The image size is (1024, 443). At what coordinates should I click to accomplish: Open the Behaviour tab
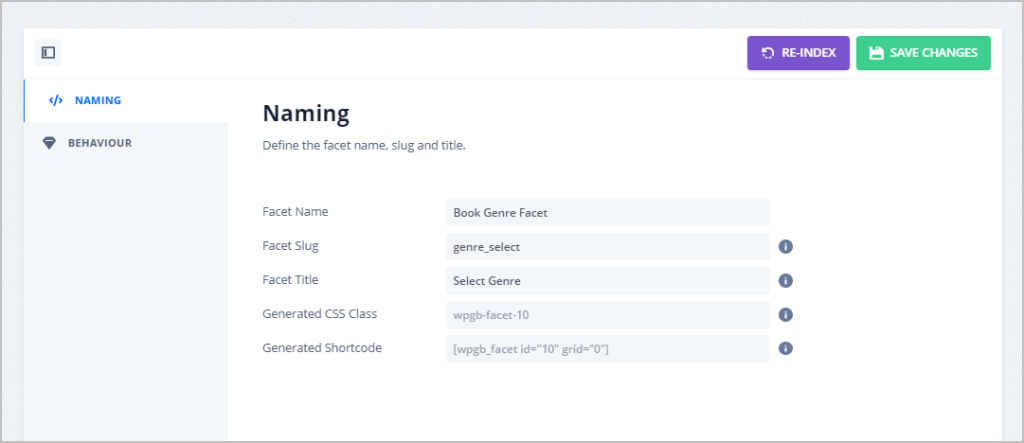click(126, 143)
